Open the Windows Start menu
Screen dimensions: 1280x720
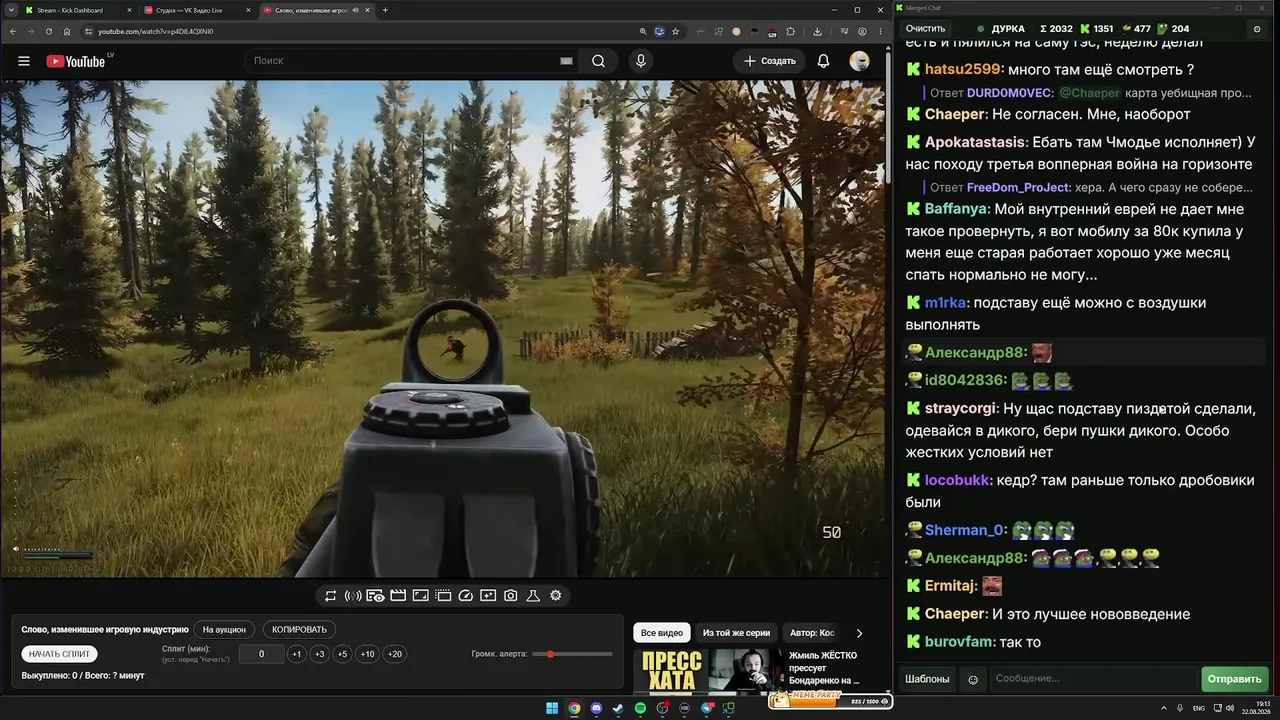pos(551,709)
